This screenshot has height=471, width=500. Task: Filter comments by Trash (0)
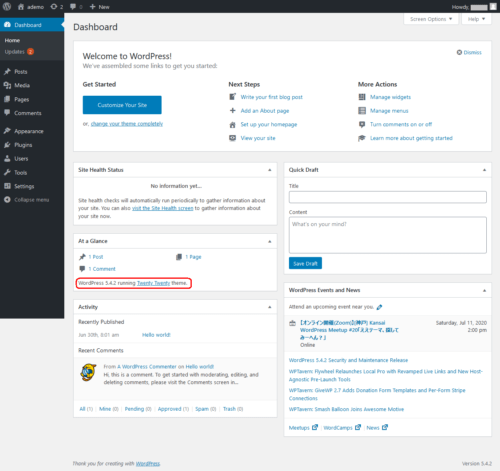tap(233, 409)
